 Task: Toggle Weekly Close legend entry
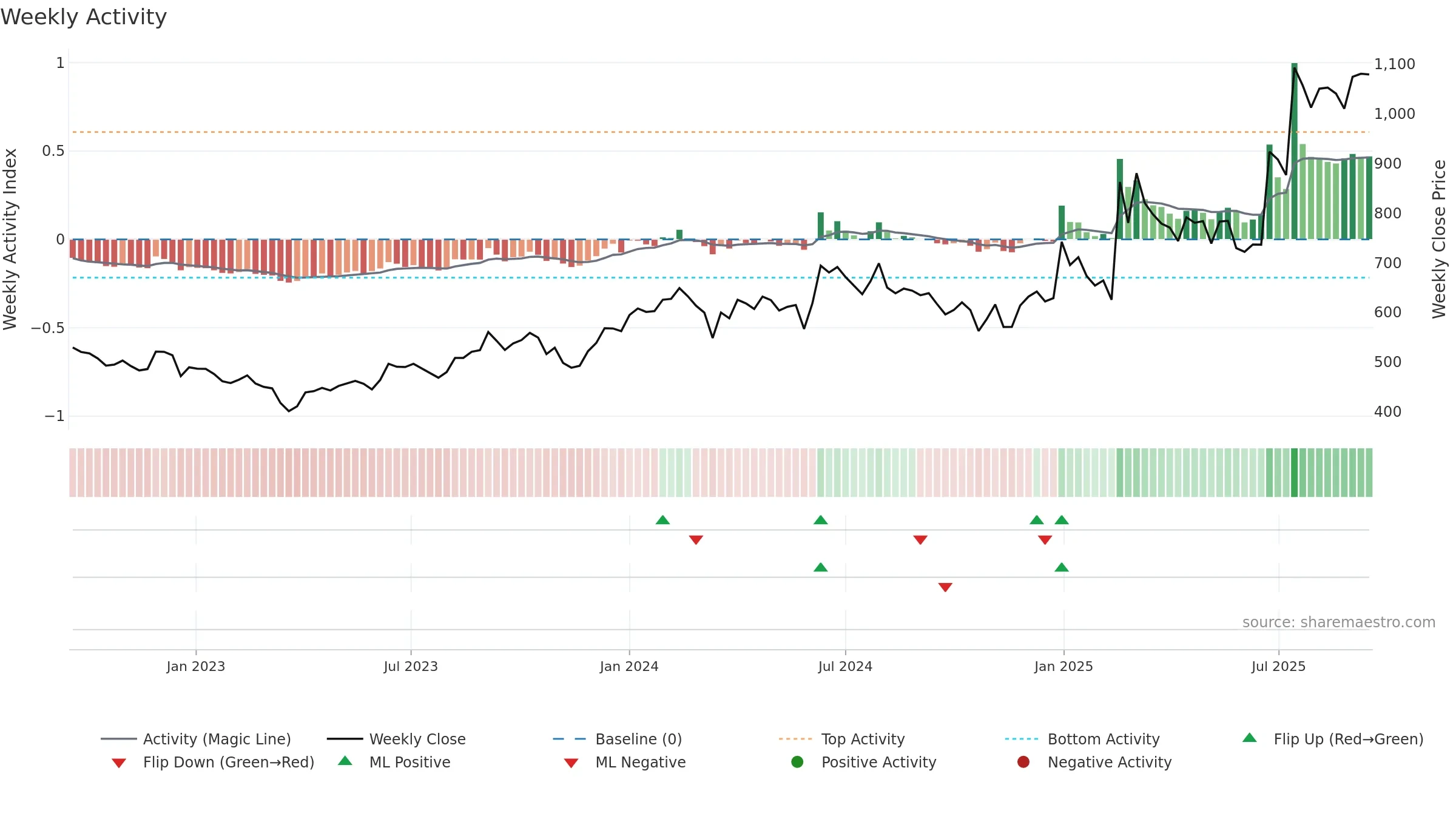tap(396, 739)
